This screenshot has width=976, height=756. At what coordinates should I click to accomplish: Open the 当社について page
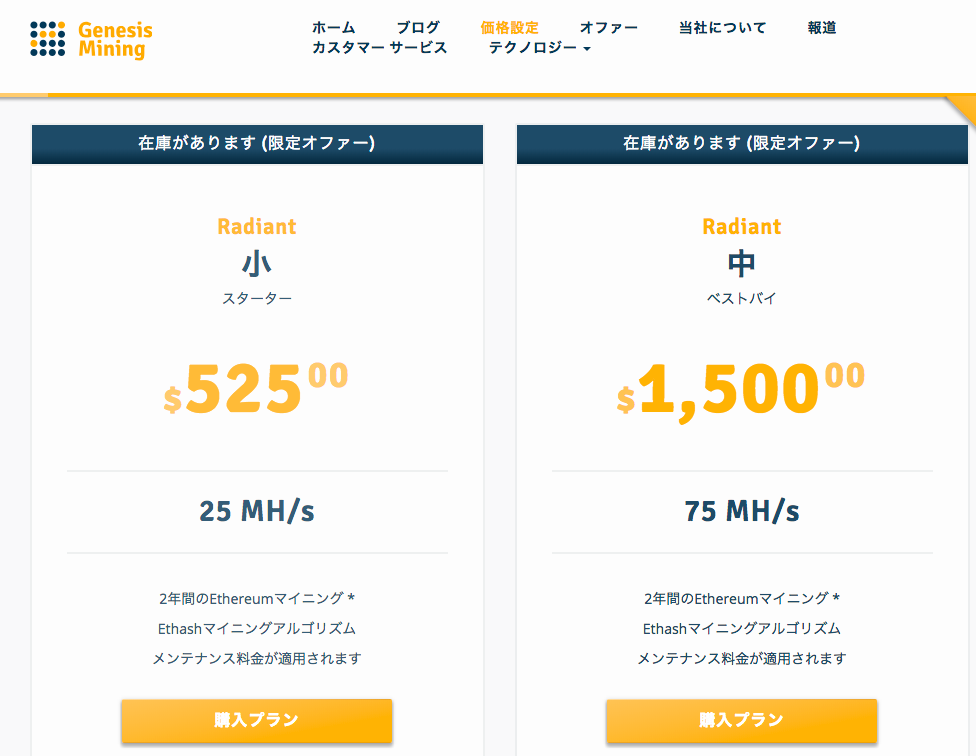(x=723, y=27)
